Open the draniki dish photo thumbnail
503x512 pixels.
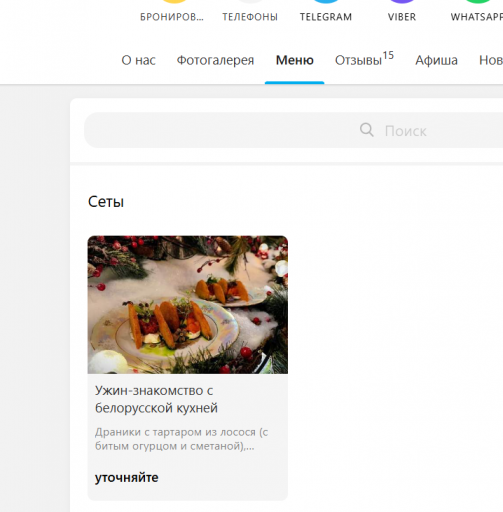188,305
